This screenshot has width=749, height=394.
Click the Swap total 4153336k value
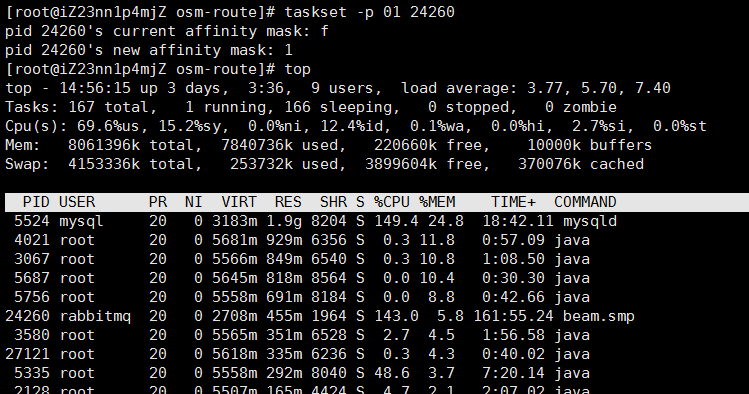[x=104, y=164]
